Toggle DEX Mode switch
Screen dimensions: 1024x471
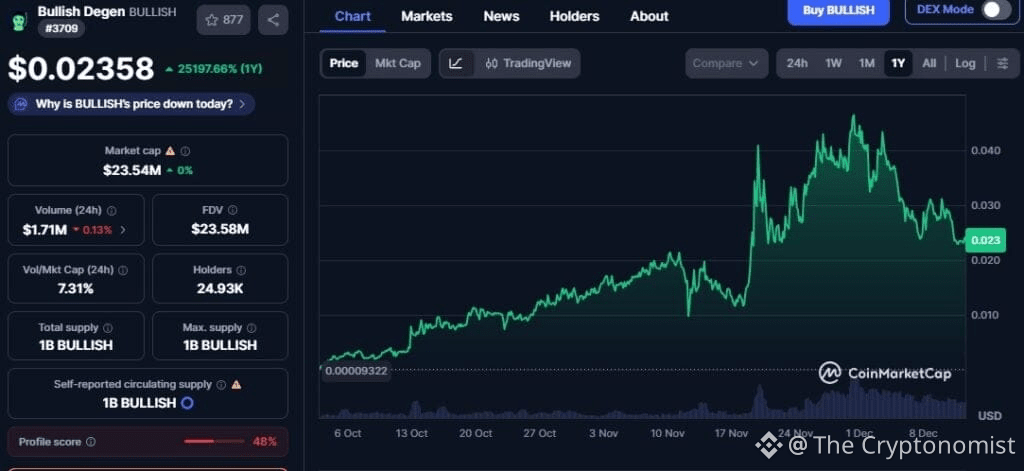coord(997,10)
